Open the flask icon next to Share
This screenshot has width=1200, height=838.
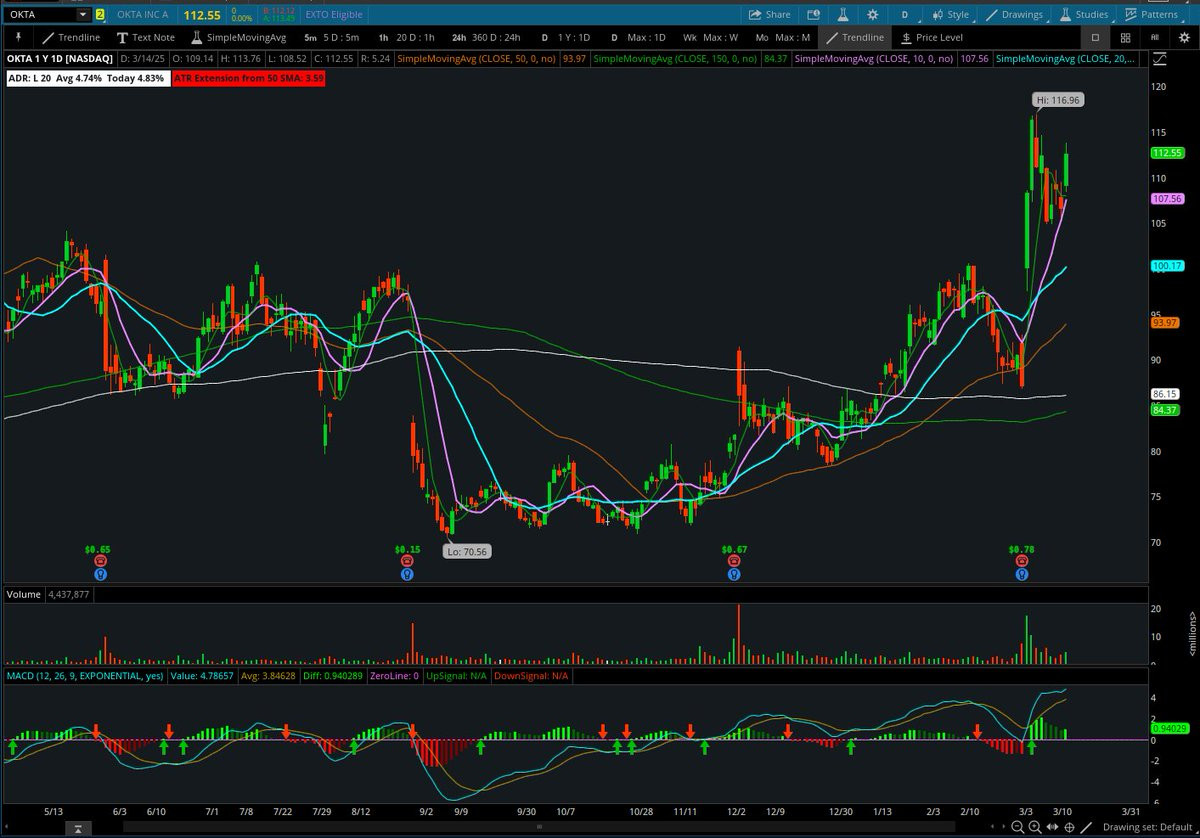843,15
